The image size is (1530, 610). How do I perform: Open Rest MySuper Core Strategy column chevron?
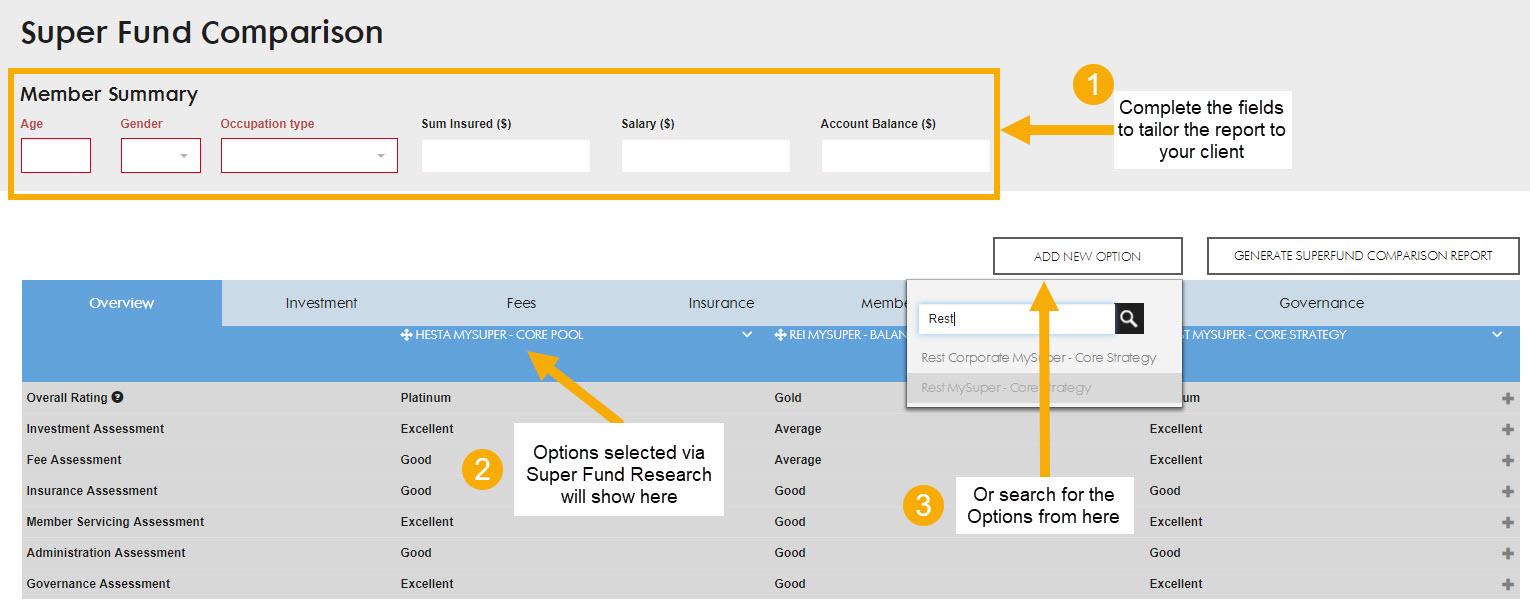click(1497, 335)
